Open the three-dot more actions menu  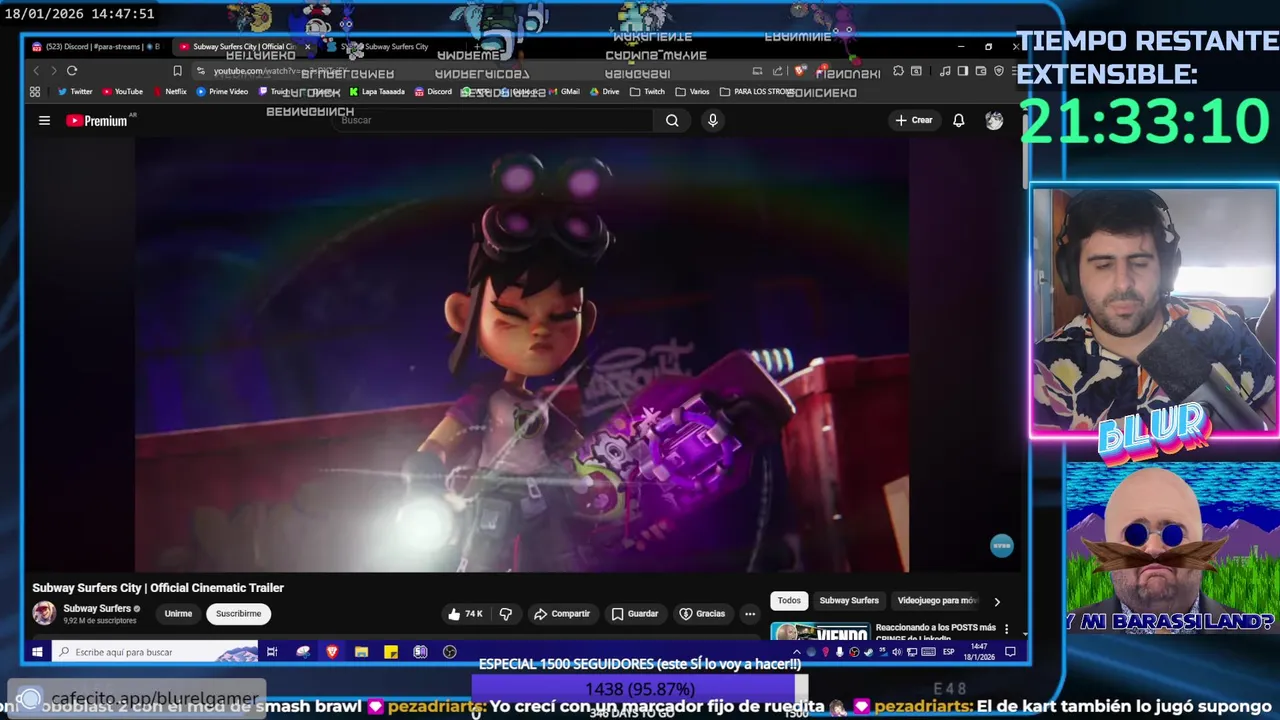(x=750, y=614)
